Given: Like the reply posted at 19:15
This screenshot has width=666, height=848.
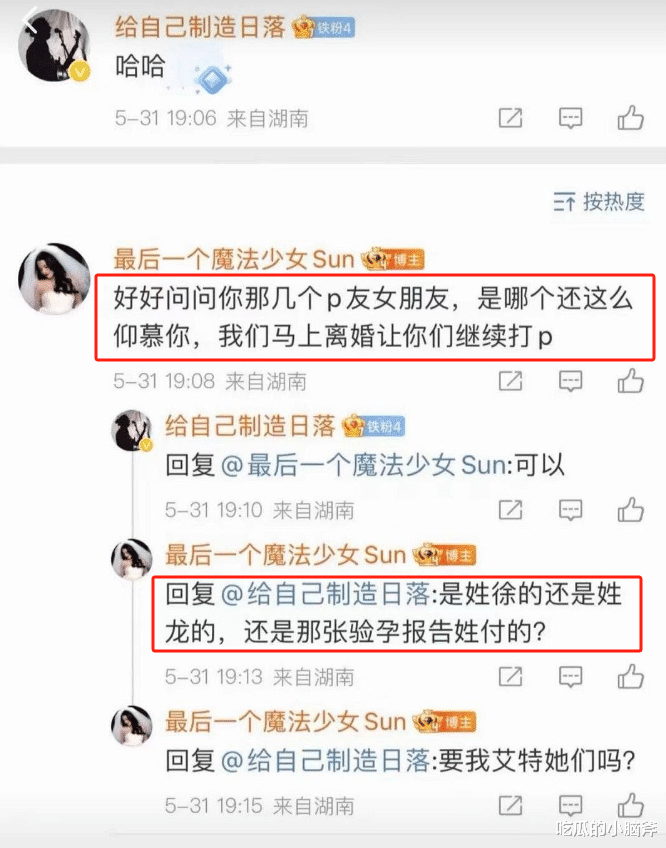Looking at the screenshot, I should tap(630, 805).
